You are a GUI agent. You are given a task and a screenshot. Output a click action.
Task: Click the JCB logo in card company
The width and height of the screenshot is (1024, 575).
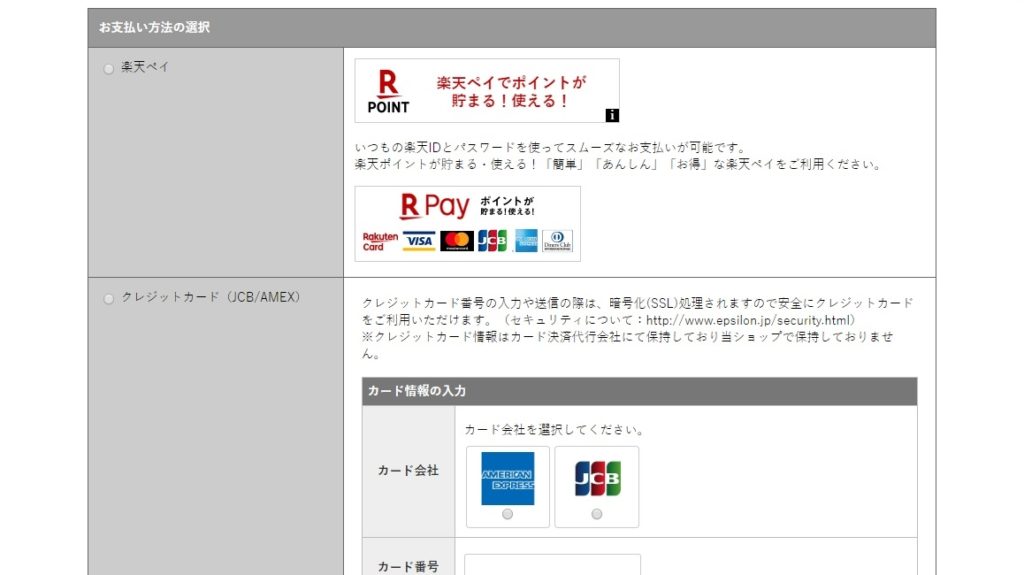(597, 478)
